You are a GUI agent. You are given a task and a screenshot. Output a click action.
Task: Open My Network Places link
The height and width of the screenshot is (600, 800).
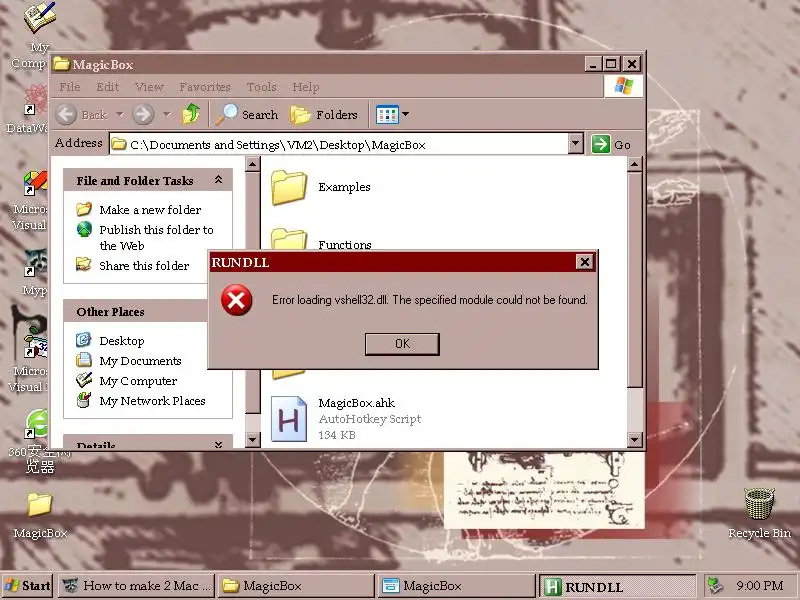[152, 401]
